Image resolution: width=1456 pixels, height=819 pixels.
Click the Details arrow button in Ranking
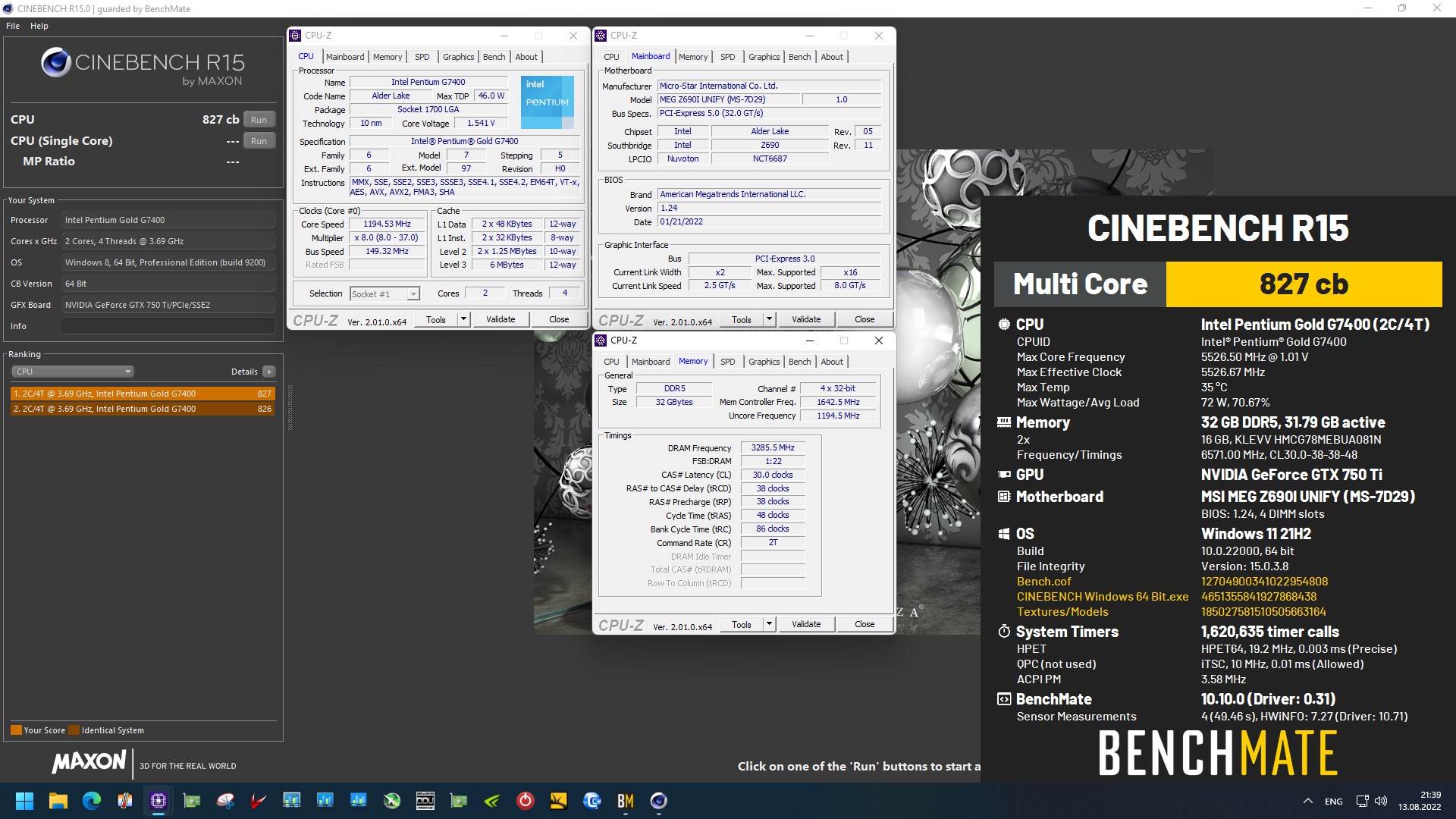coord(268,372)
